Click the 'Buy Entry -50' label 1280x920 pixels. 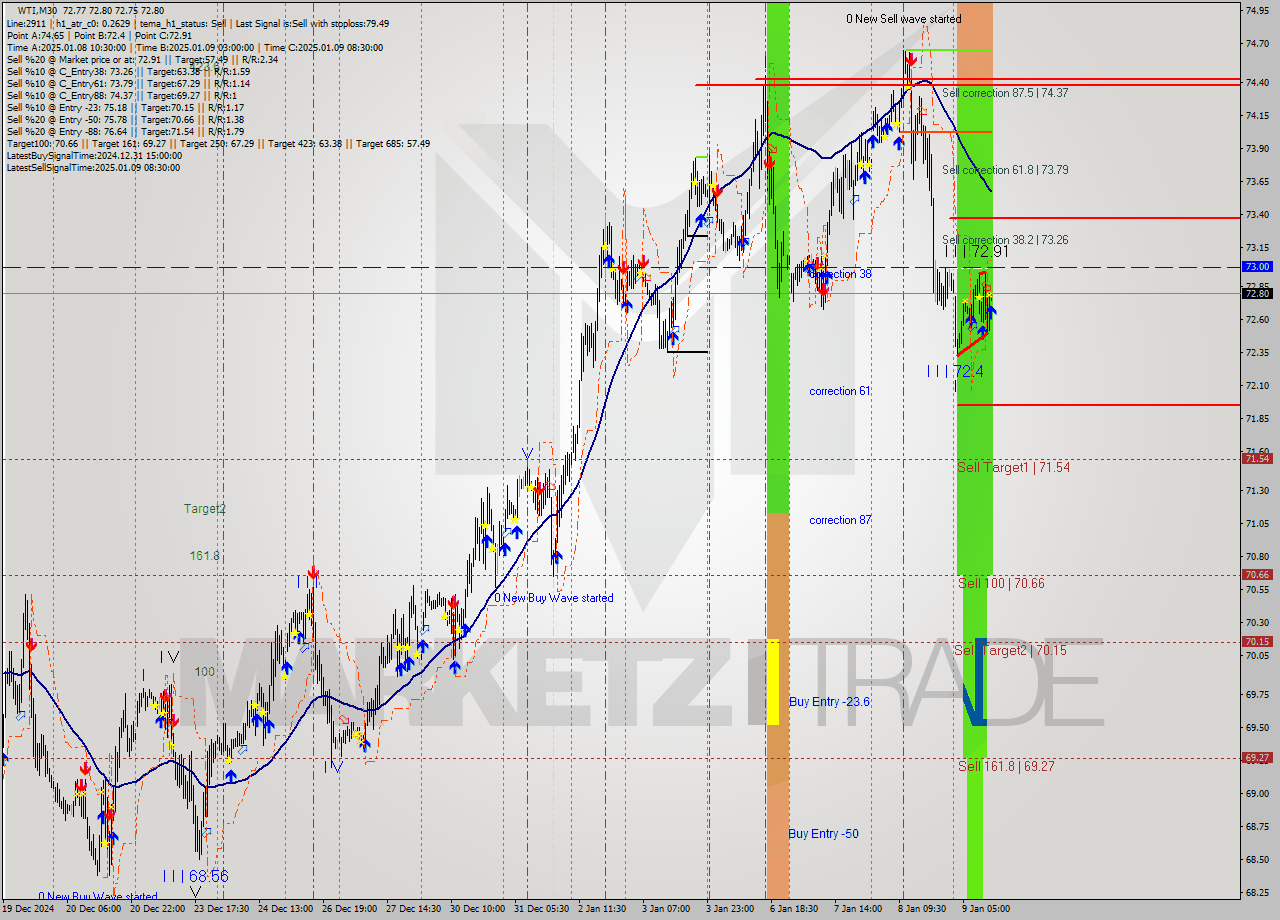[x=823, y=834]
